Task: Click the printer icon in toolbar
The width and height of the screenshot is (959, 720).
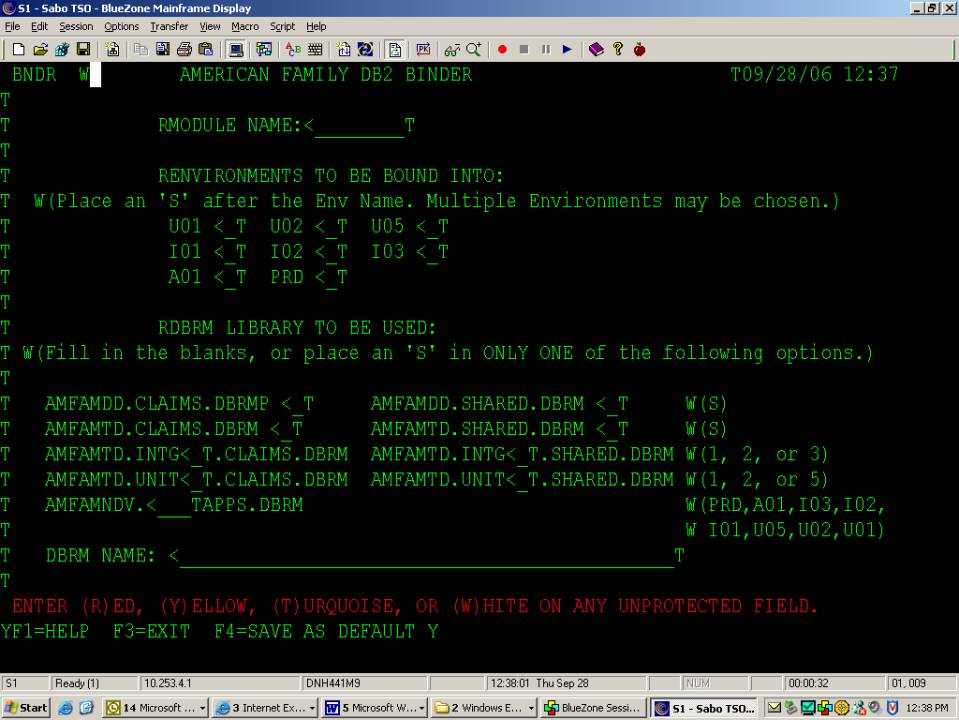Action: coord(184,50)
